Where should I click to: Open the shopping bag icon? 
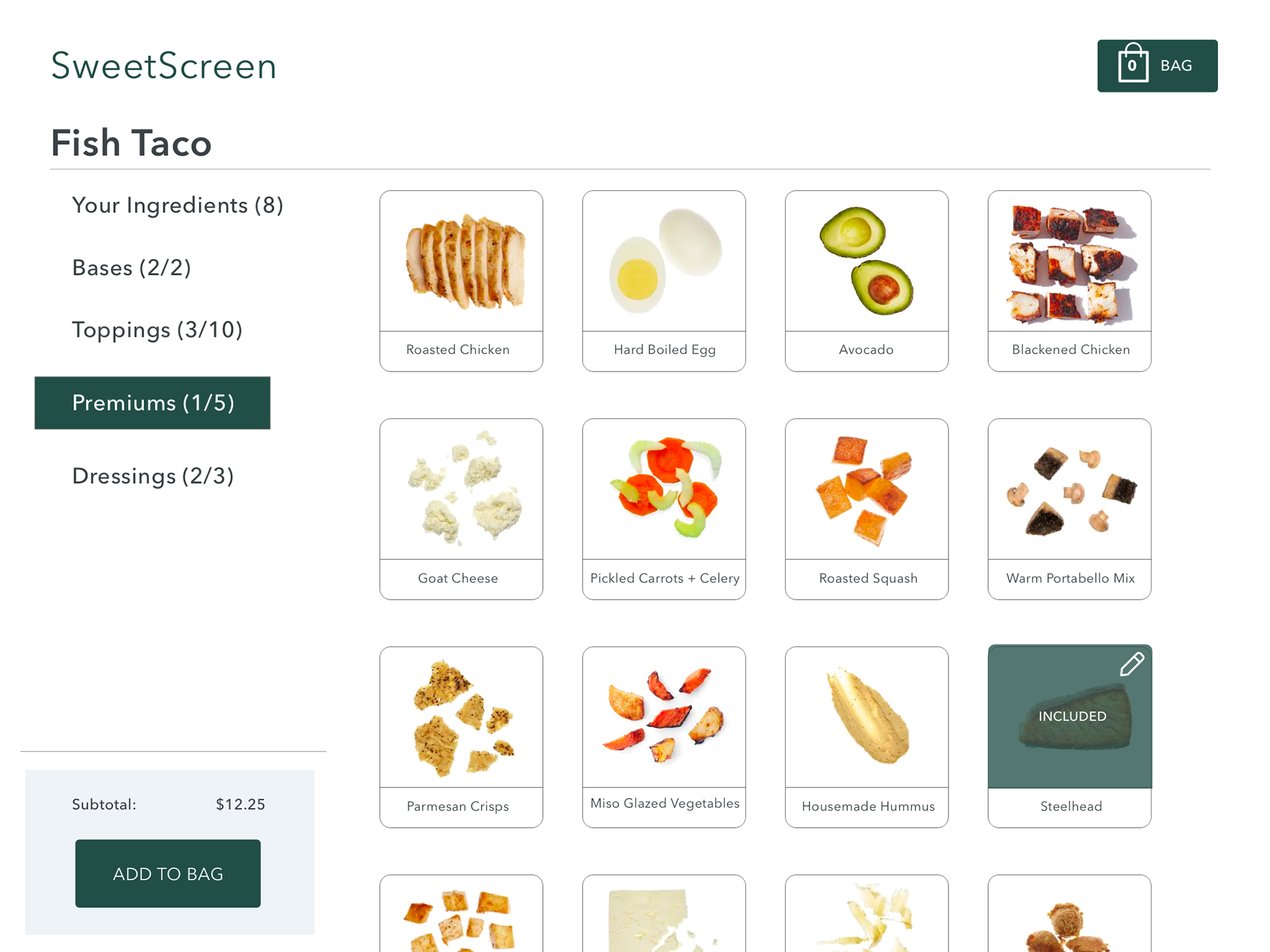click(1132, 63)
